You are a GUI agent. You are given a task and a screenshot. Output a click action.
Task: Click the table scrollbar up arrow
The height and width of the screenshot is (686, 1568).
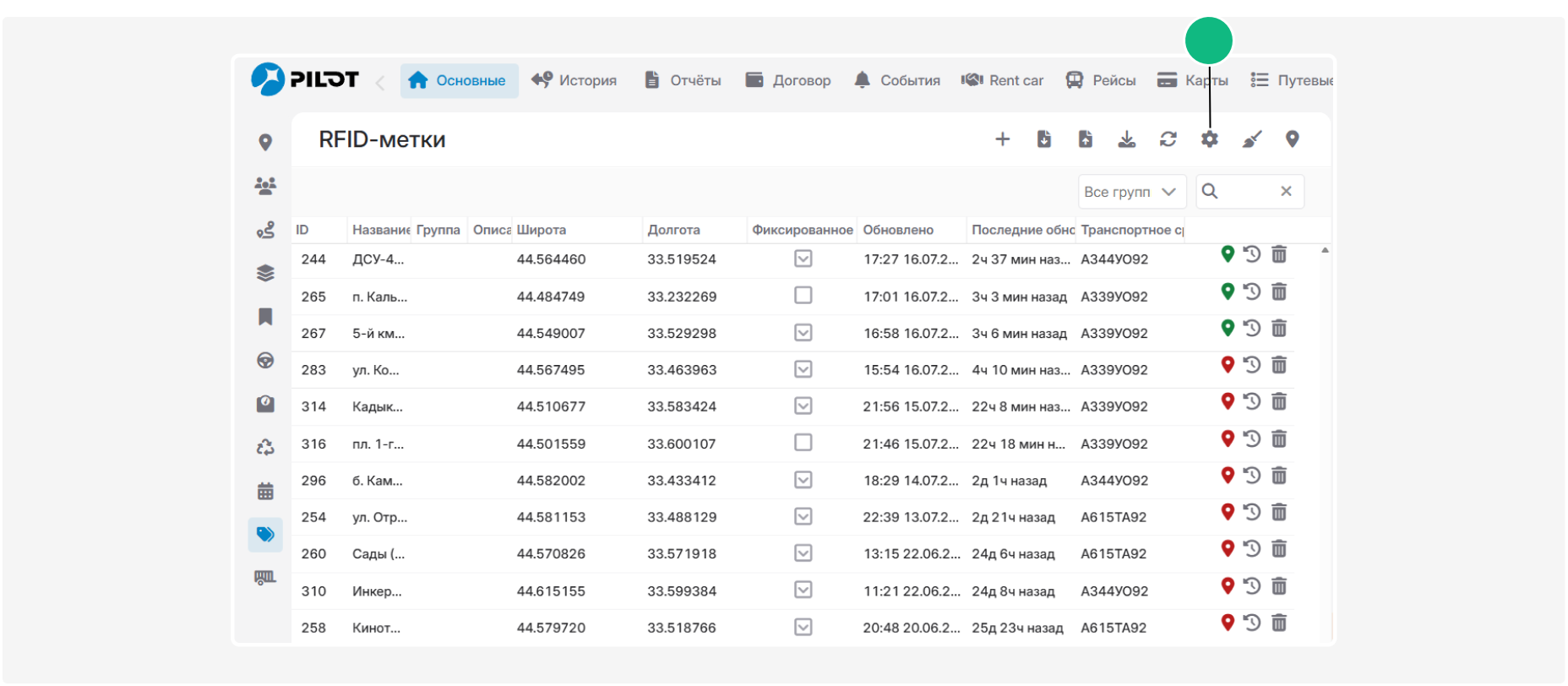point(1325,250)
